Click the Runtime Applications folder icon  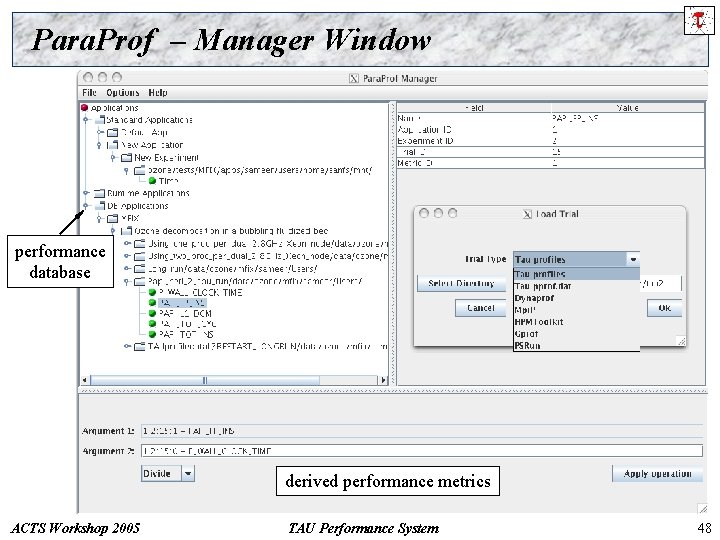[100, 193]
